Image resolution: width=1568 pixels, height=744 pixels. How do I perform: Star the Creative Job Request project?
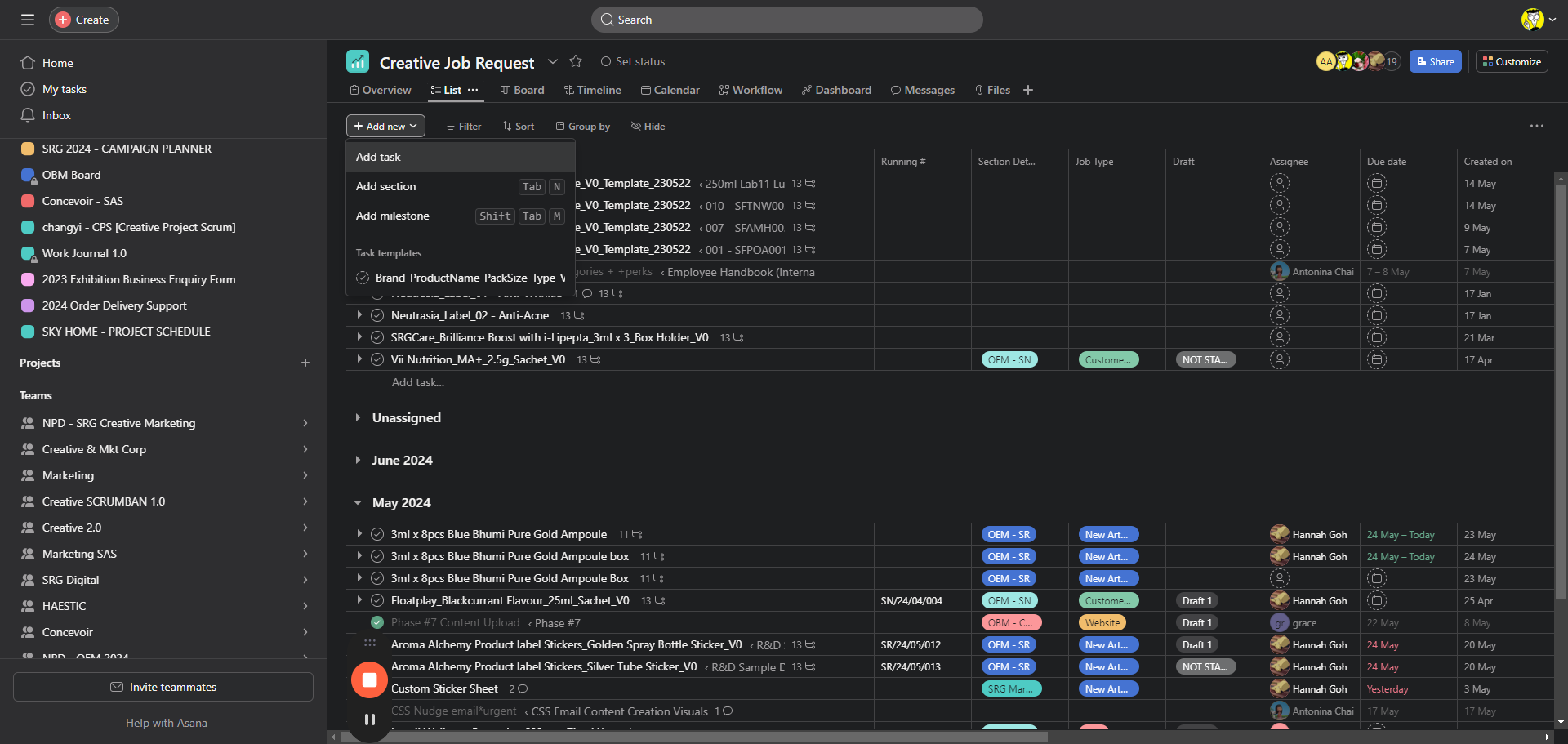point(576,61)
